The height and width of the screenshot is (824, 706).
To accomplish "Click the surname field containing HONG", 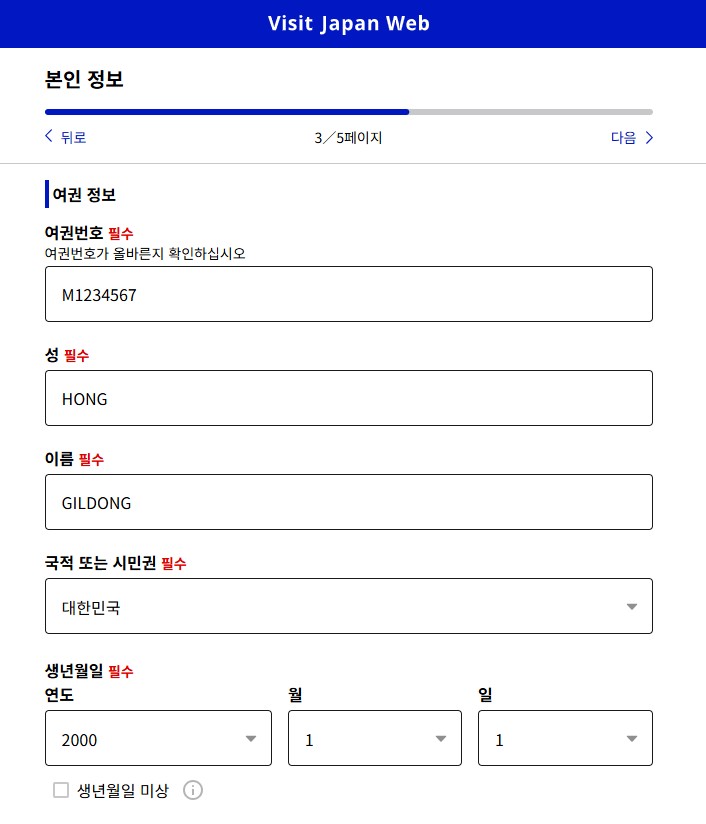I will point(349,398).
